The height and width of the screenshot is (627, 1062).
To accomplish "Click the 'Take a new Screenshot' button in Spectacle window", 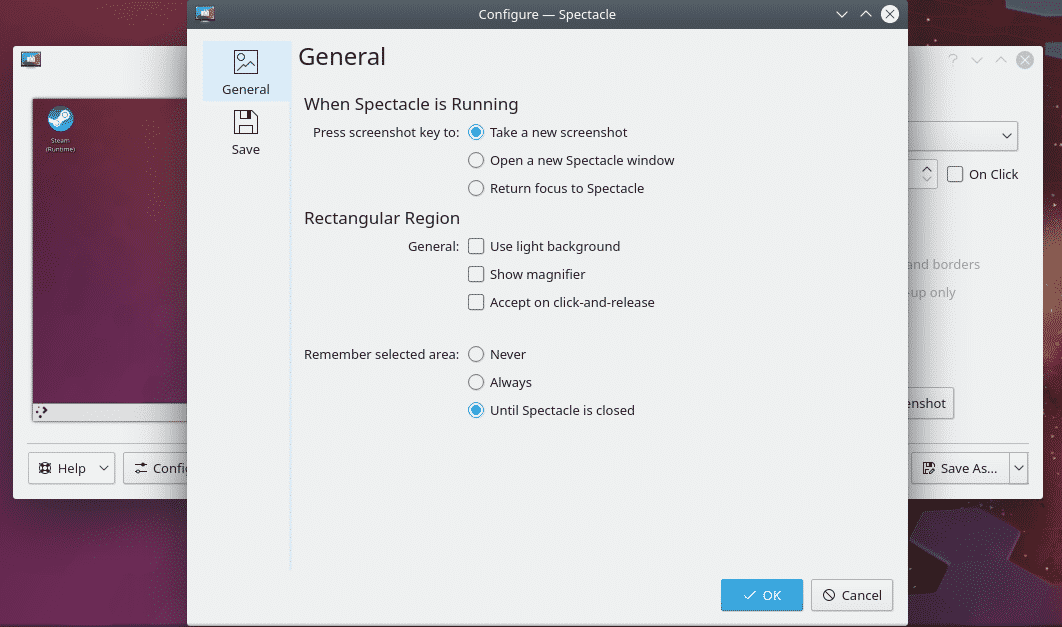I will 931,404.
